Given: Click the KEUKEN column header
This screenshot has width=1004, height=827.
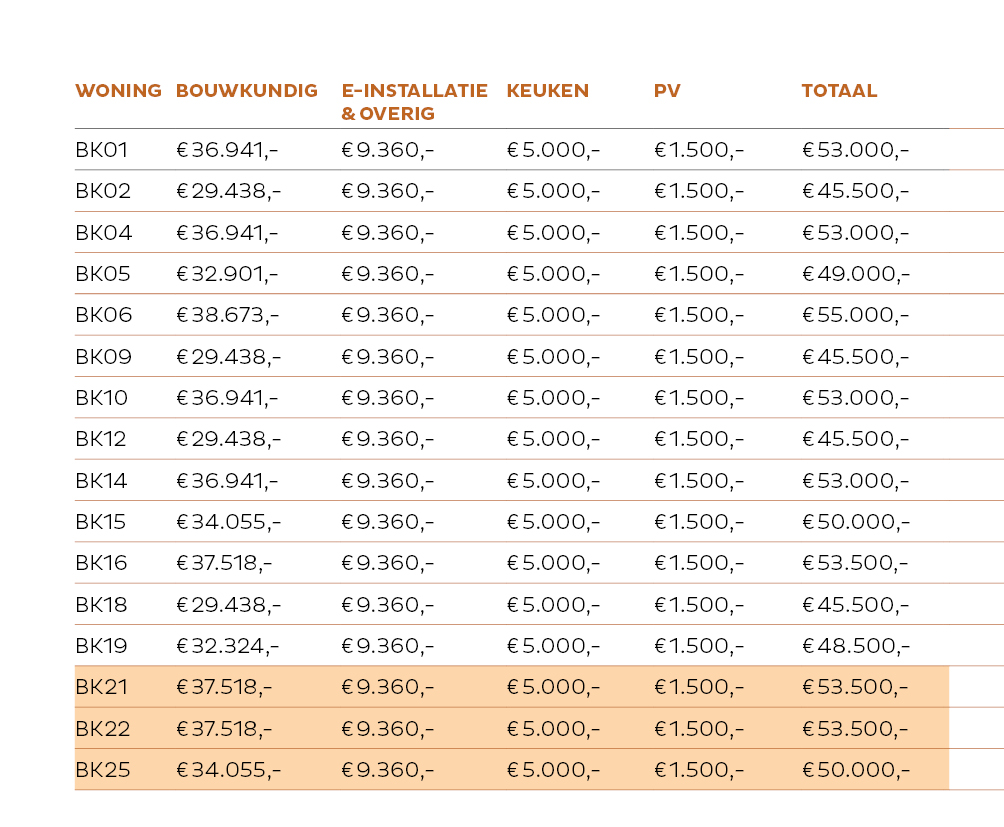Looking at the screenshot, I should 547,91.
